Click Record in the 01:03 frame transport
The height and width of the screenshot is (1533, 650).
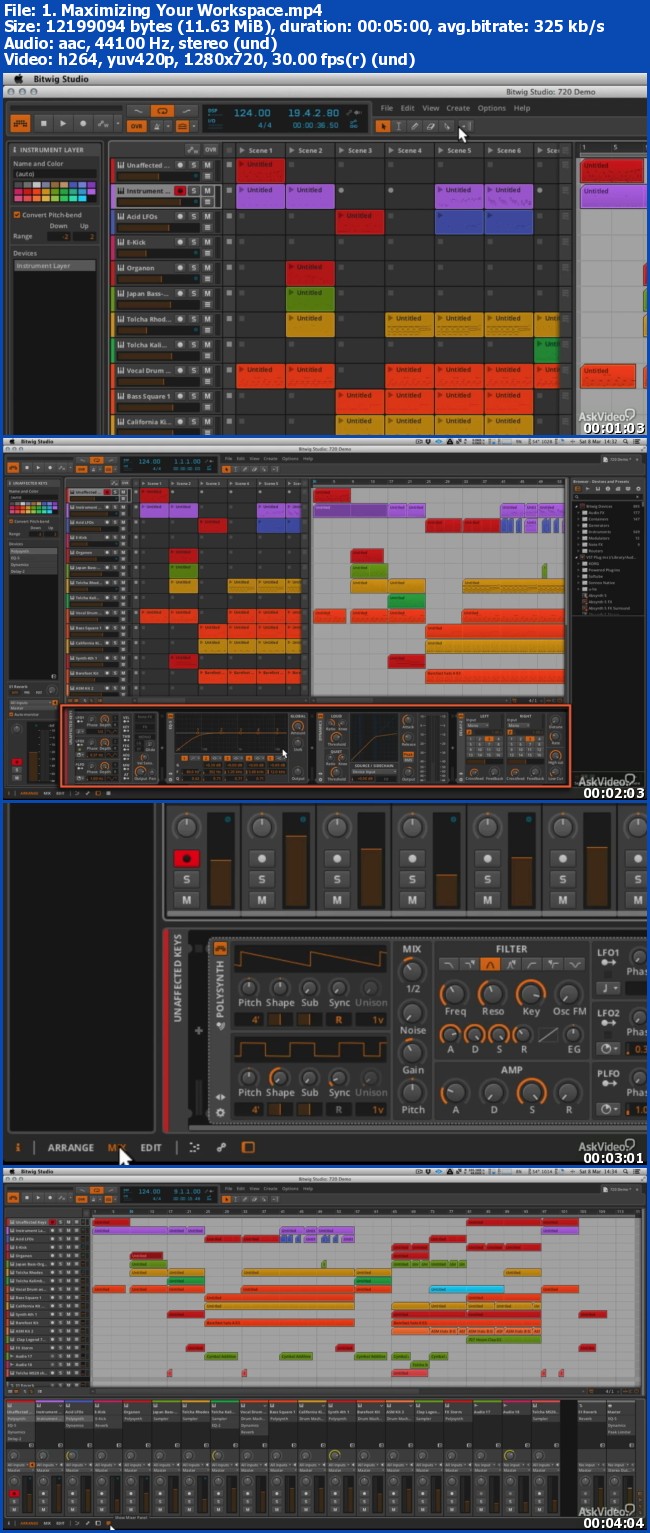click(x=83, y=123)
